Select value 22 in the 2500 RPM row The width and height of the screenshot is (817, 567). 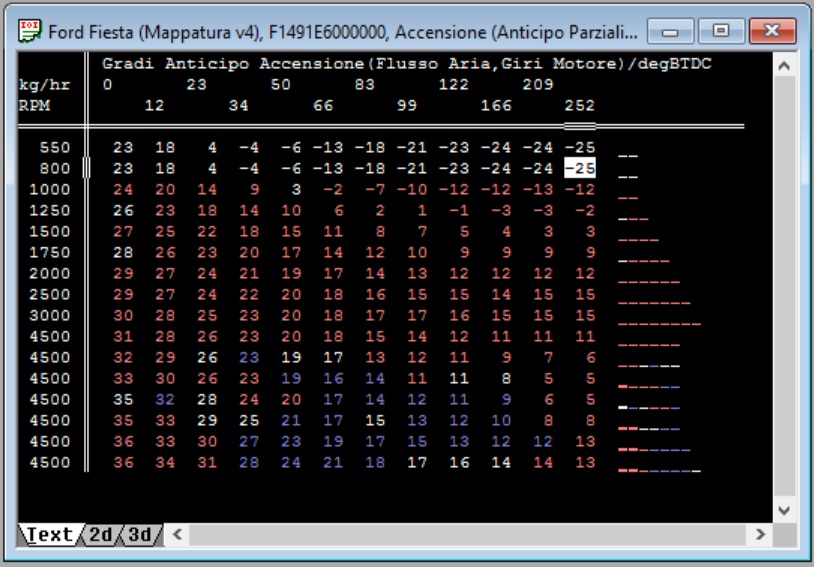(249, 294)
